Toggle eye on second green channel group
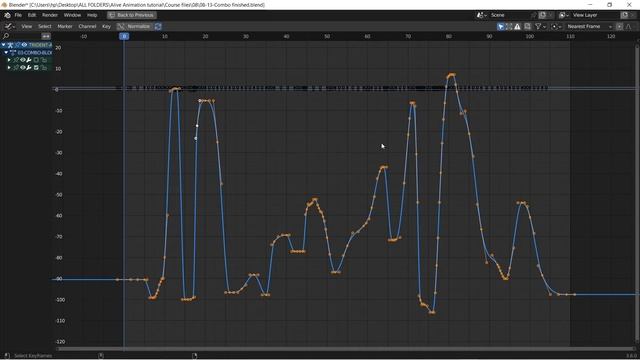The image size is (640, 360). (23, 67)
